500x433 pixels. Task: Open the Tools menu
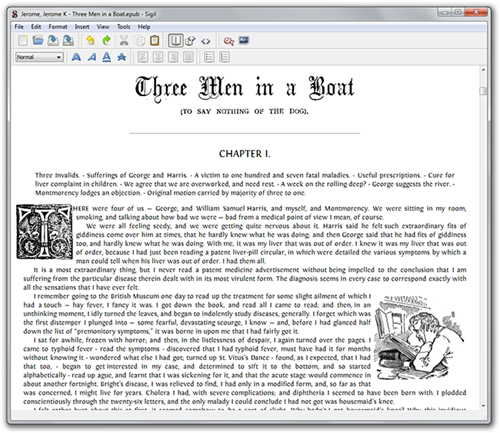point(123,27)
